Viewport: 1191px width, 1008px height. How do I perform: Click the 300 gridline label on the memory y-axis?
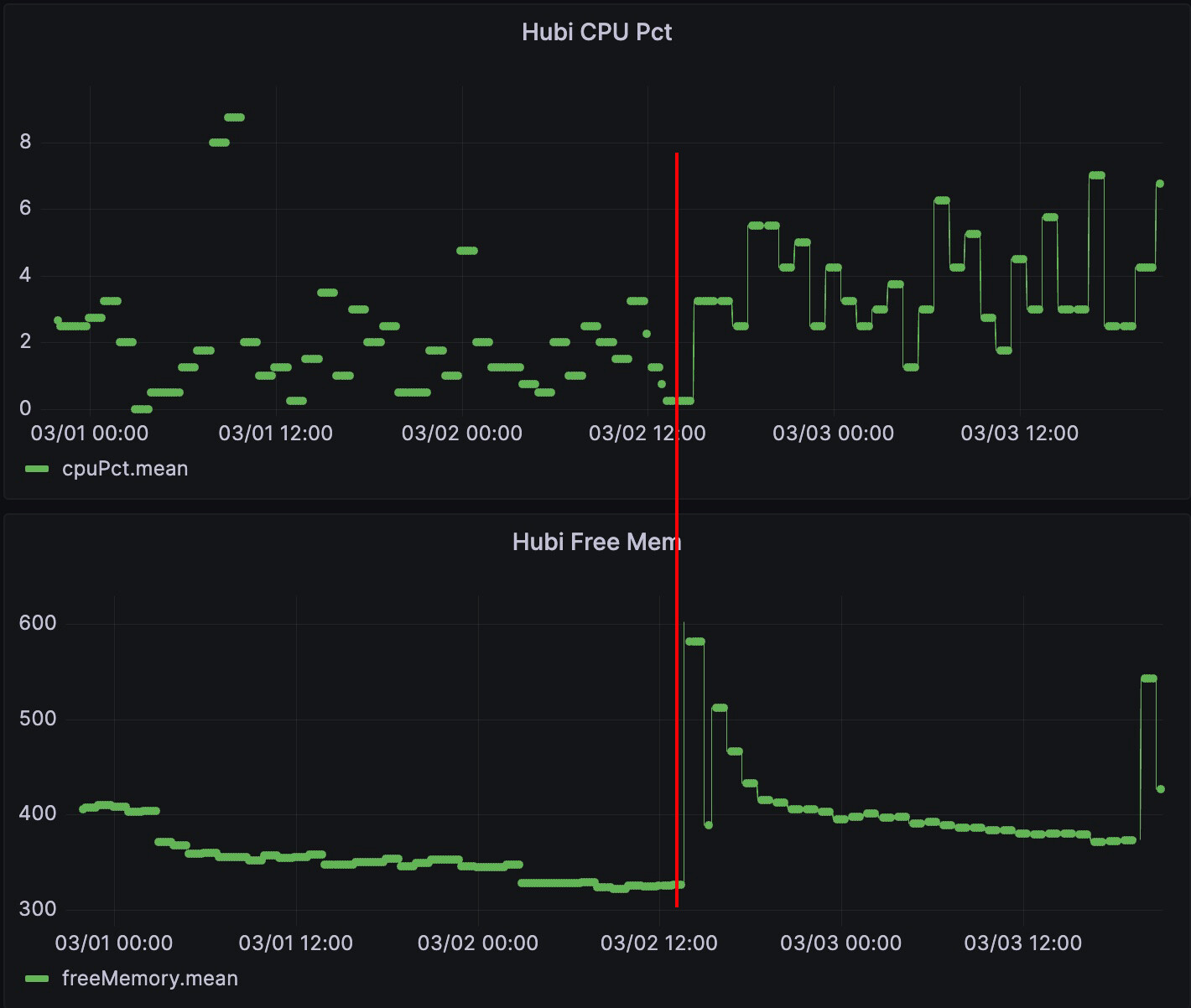coord(39,908)
